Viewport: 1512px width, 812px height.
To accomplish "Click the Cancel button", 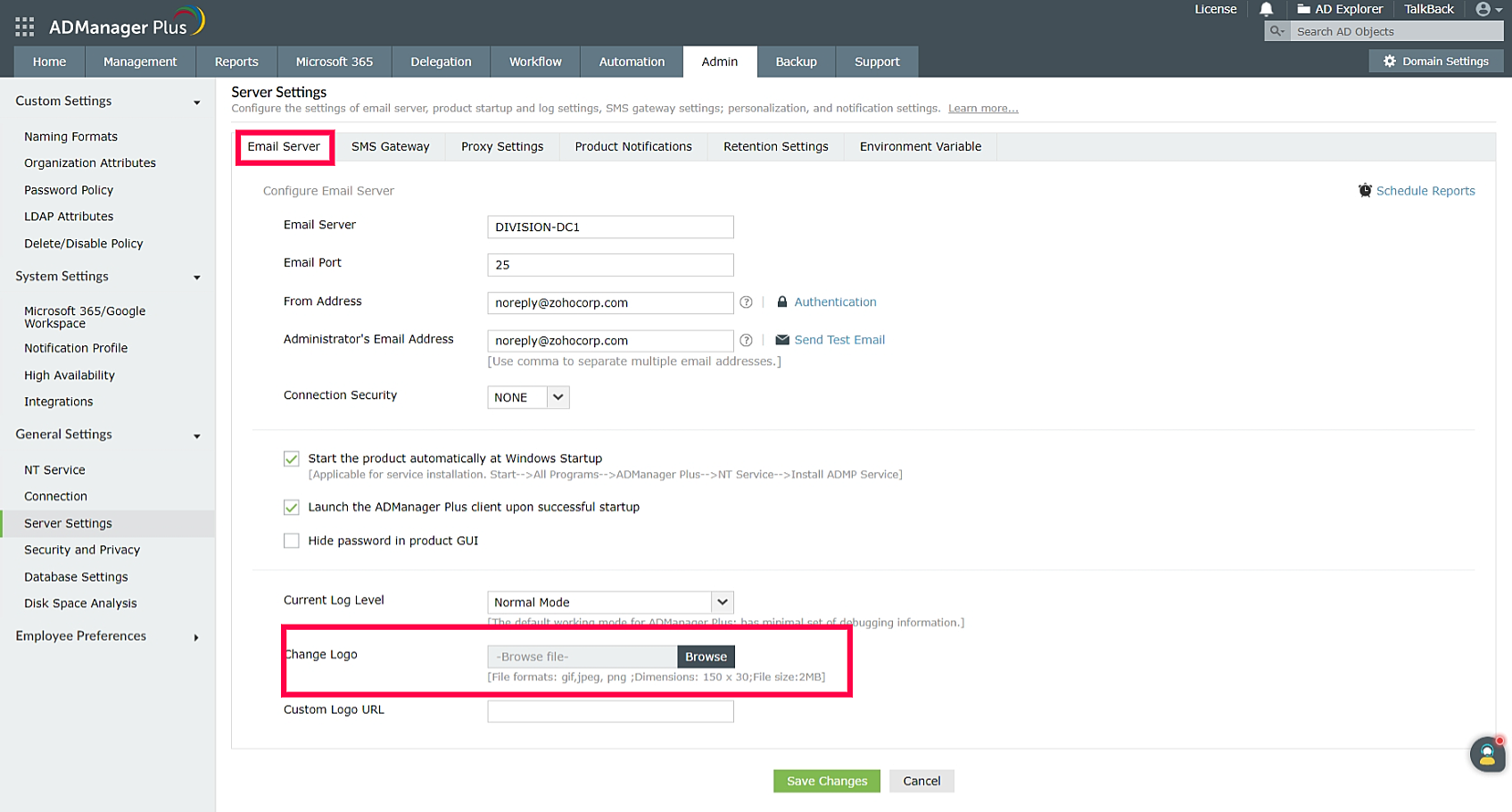I will [x=921, y=781].
